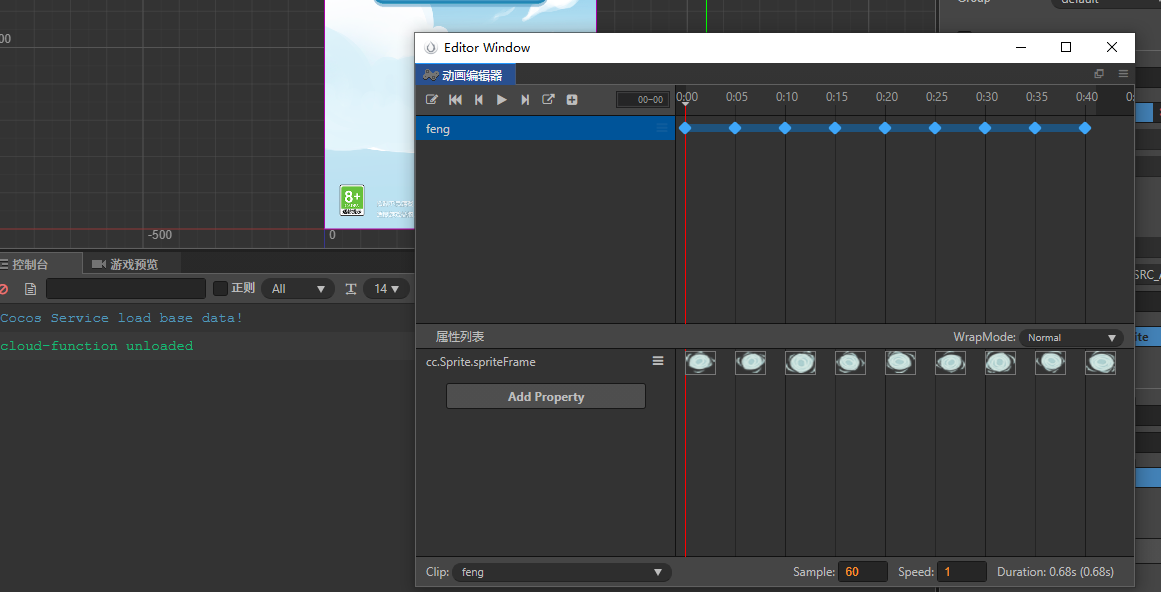Select the feng keyframe diamond at 0:15

click(x=835, y=128)
